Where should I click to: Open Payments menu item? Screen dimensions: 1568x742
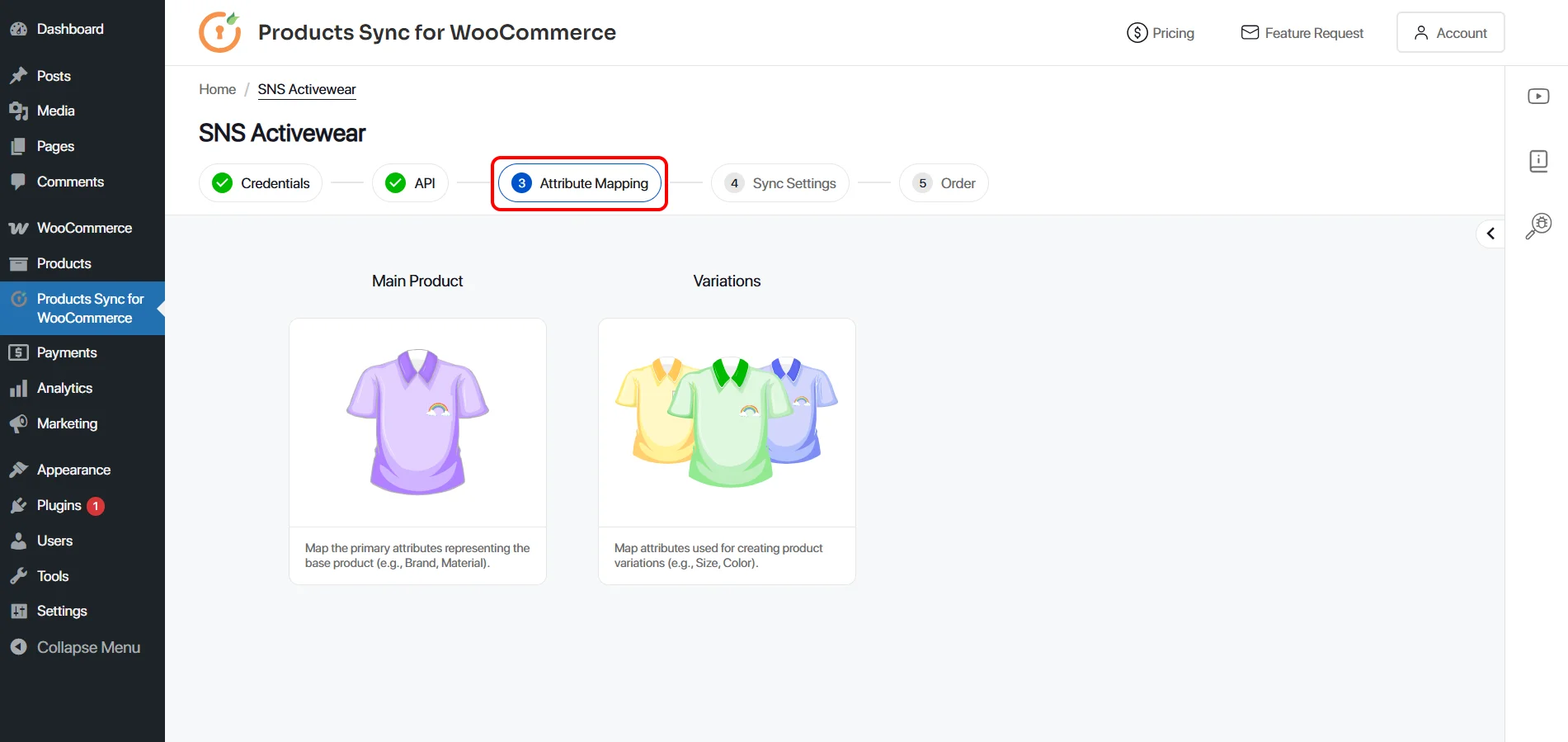pos(82,352)
